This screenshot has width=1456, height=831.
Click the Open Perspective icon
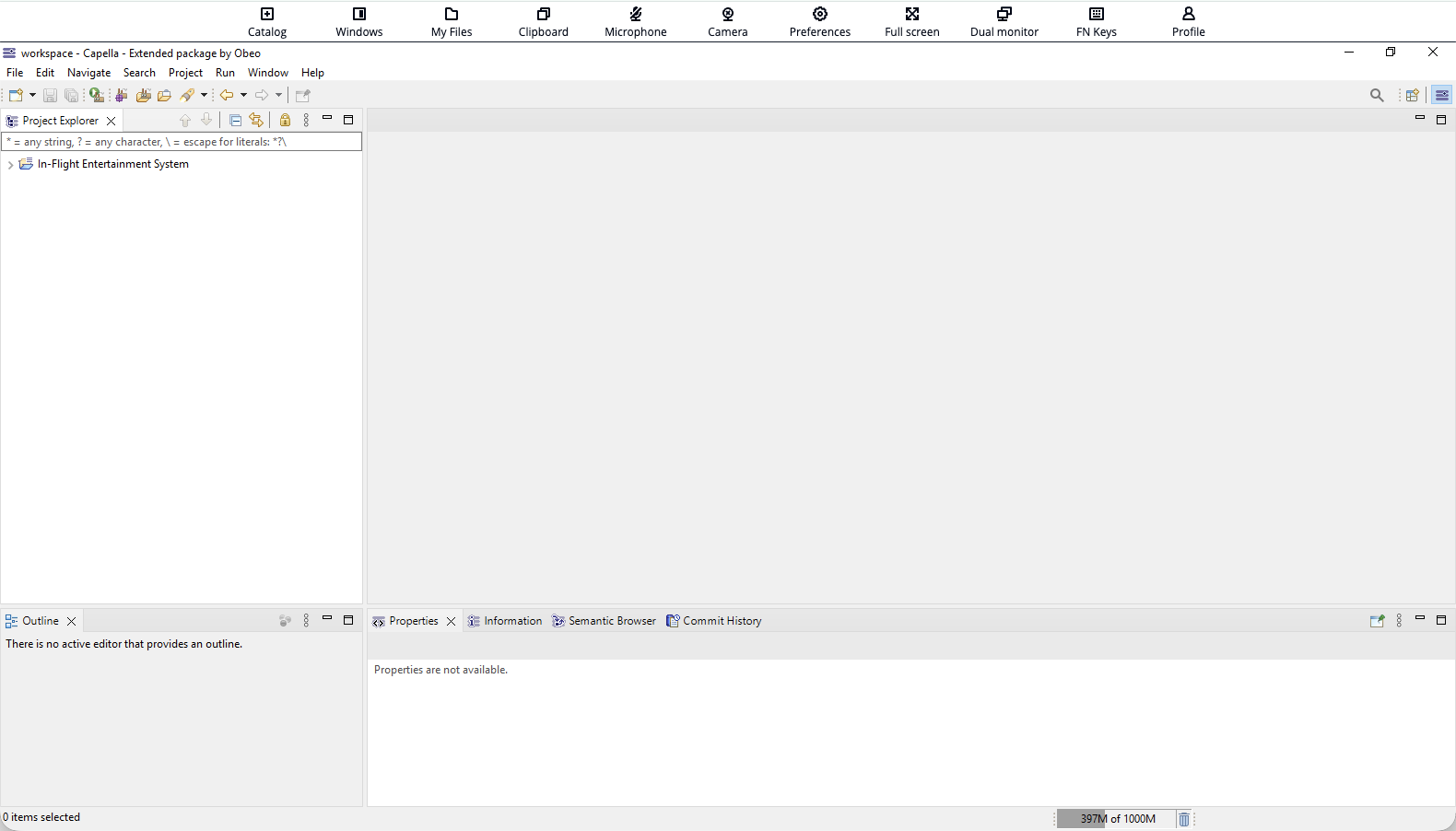[1412, 95]
